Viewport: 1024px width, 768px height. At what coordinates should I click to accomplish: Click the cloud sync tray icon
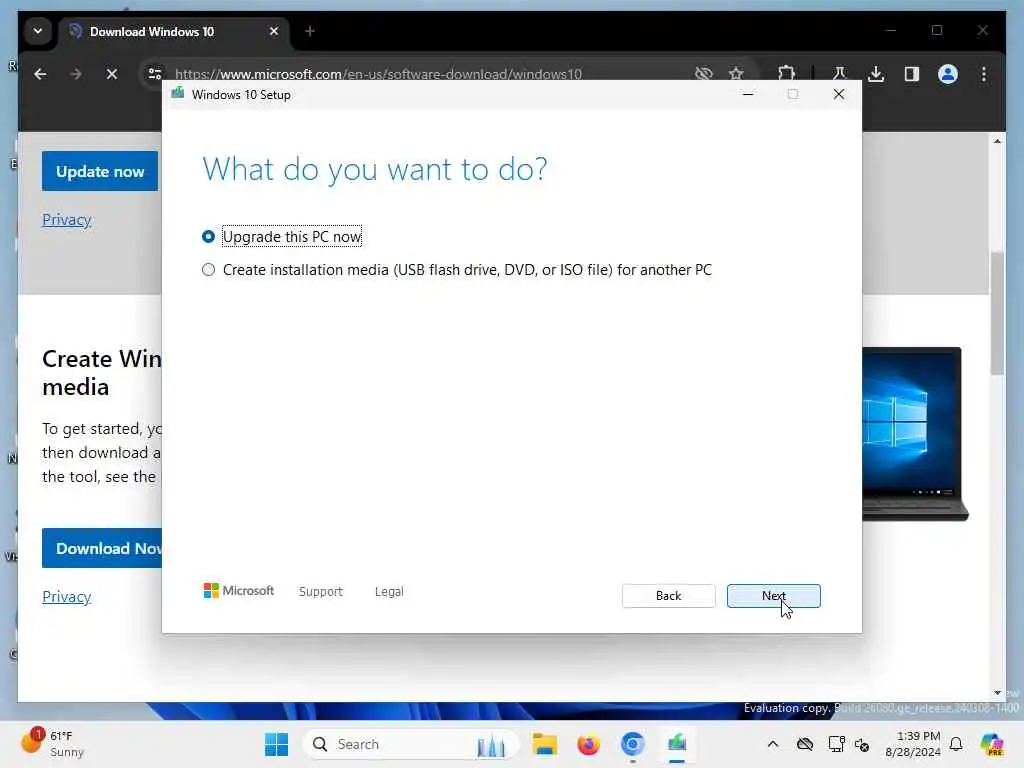pyautogui.click(x=805, y=744)
